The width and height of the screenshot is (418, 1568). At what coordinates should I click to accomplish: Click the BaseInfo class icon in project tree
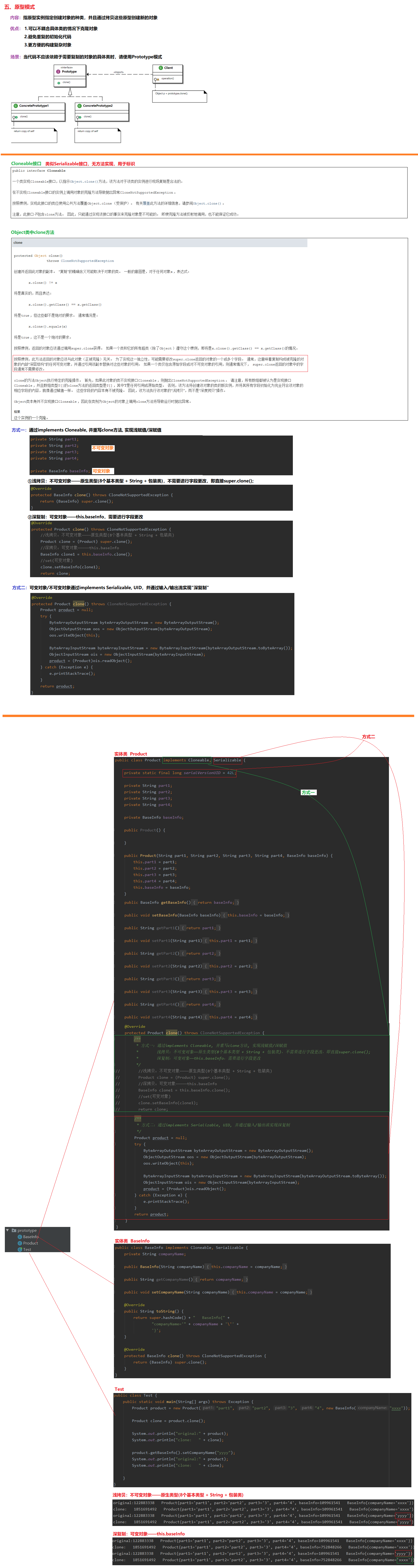20,1236
